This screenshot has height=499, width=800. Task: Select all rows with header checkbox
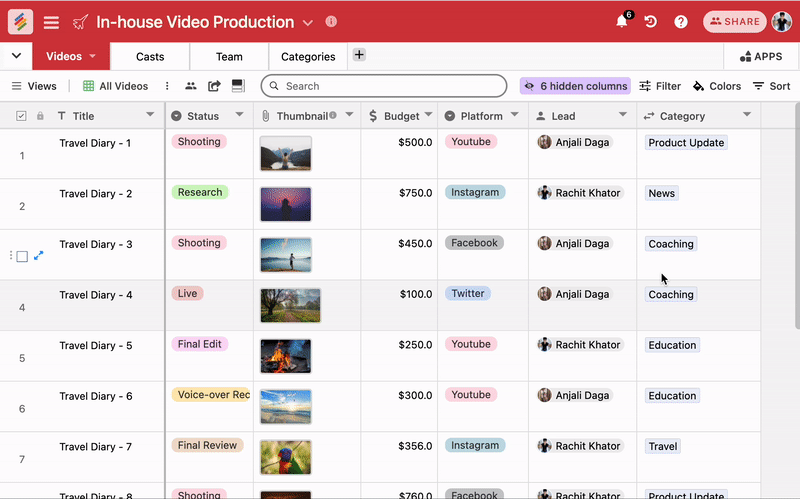(x=21, y=116)
